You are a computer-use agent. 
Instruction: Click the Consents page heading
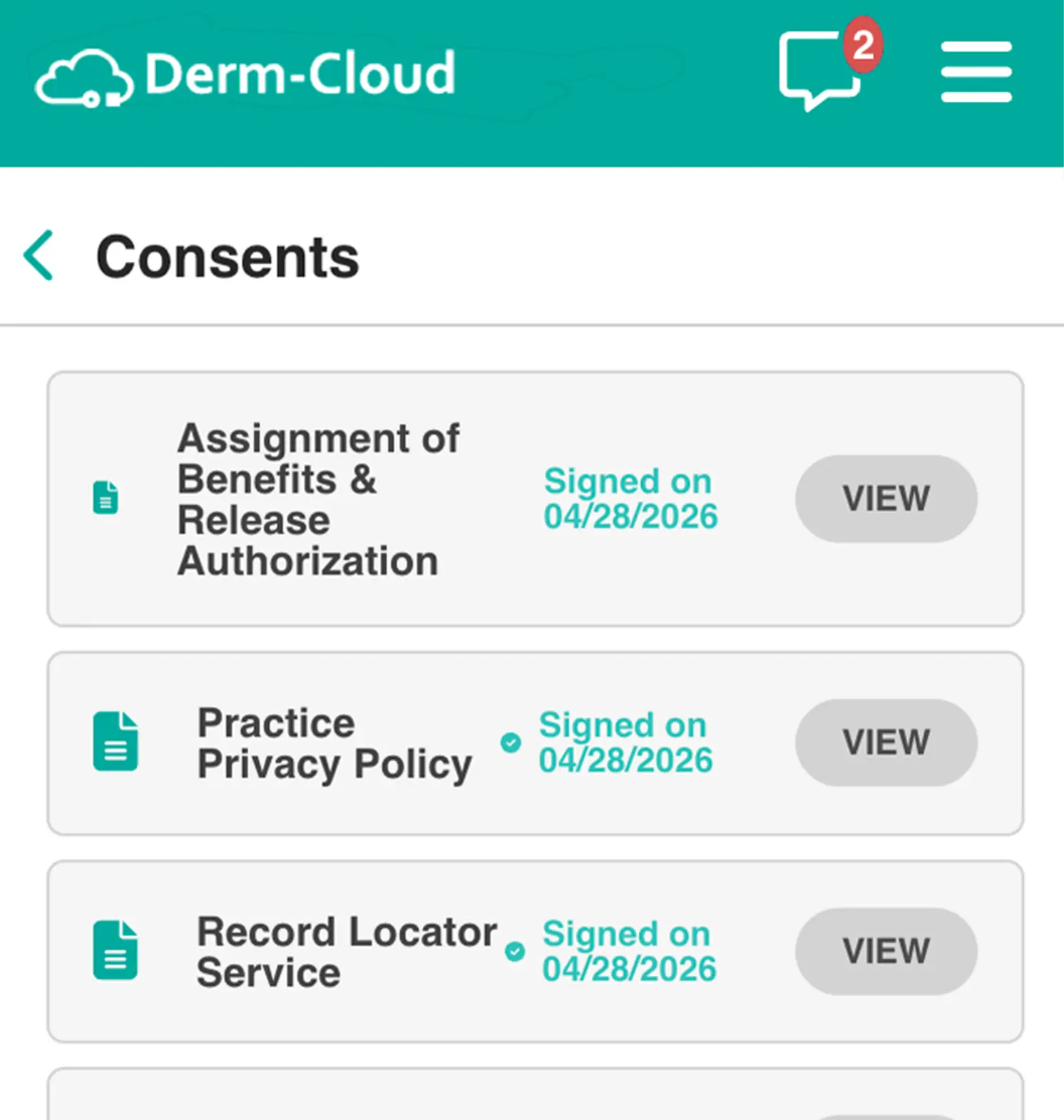click(227, 257)
